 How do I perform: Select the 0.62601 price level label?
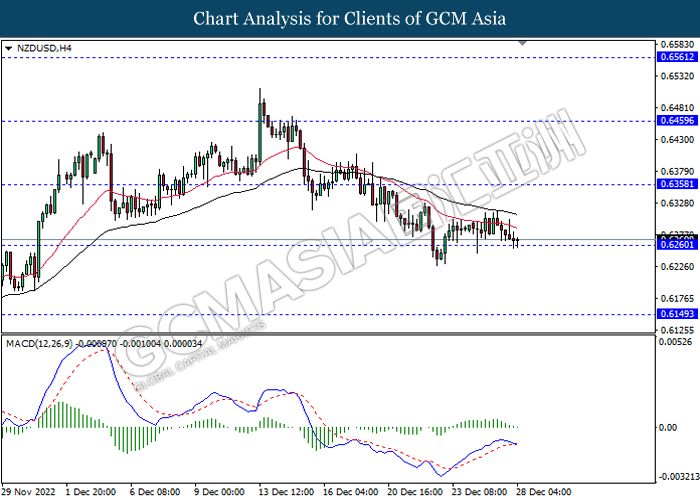tap(677, 245)
